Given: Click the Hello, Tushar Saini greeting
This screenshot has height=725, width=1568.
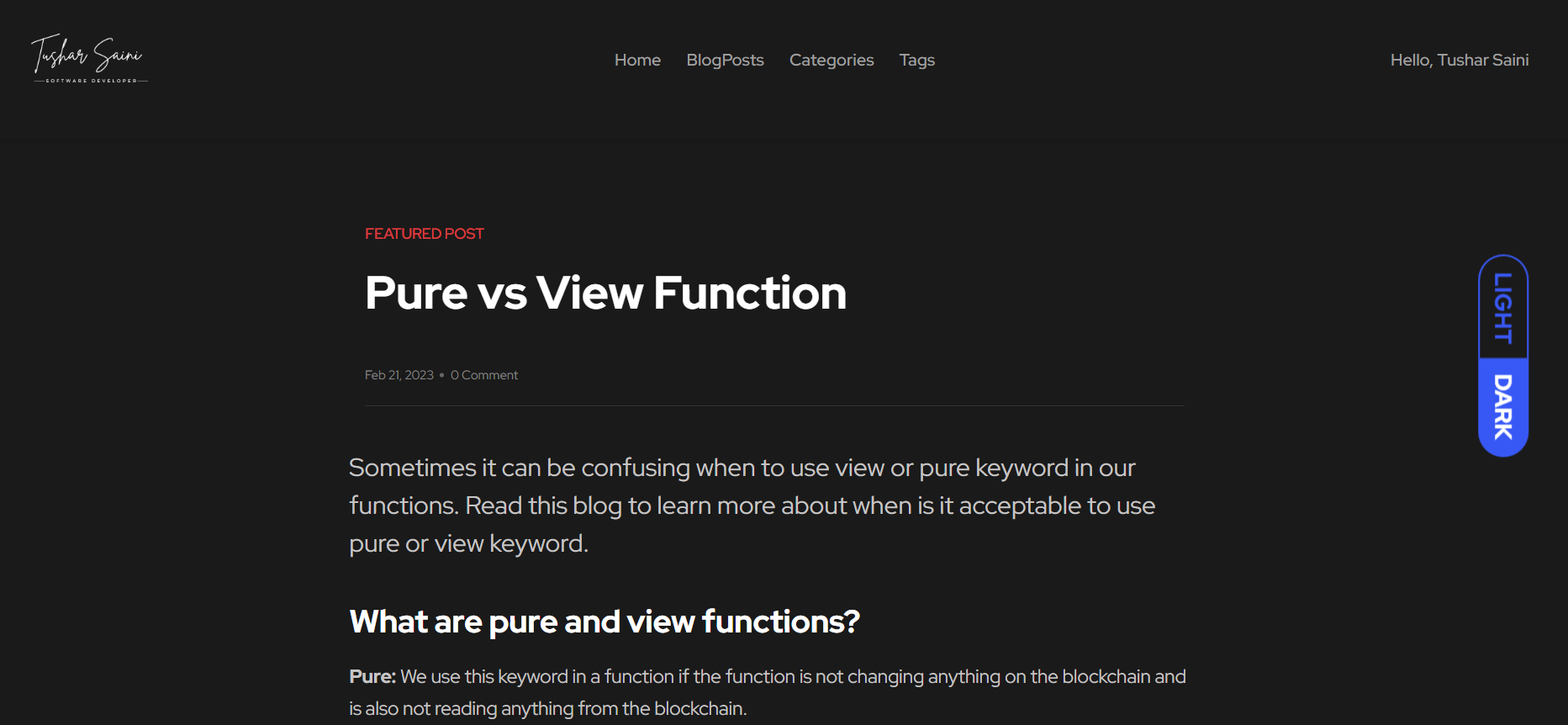Looking at the screenshot, I should pos(1460,60).
